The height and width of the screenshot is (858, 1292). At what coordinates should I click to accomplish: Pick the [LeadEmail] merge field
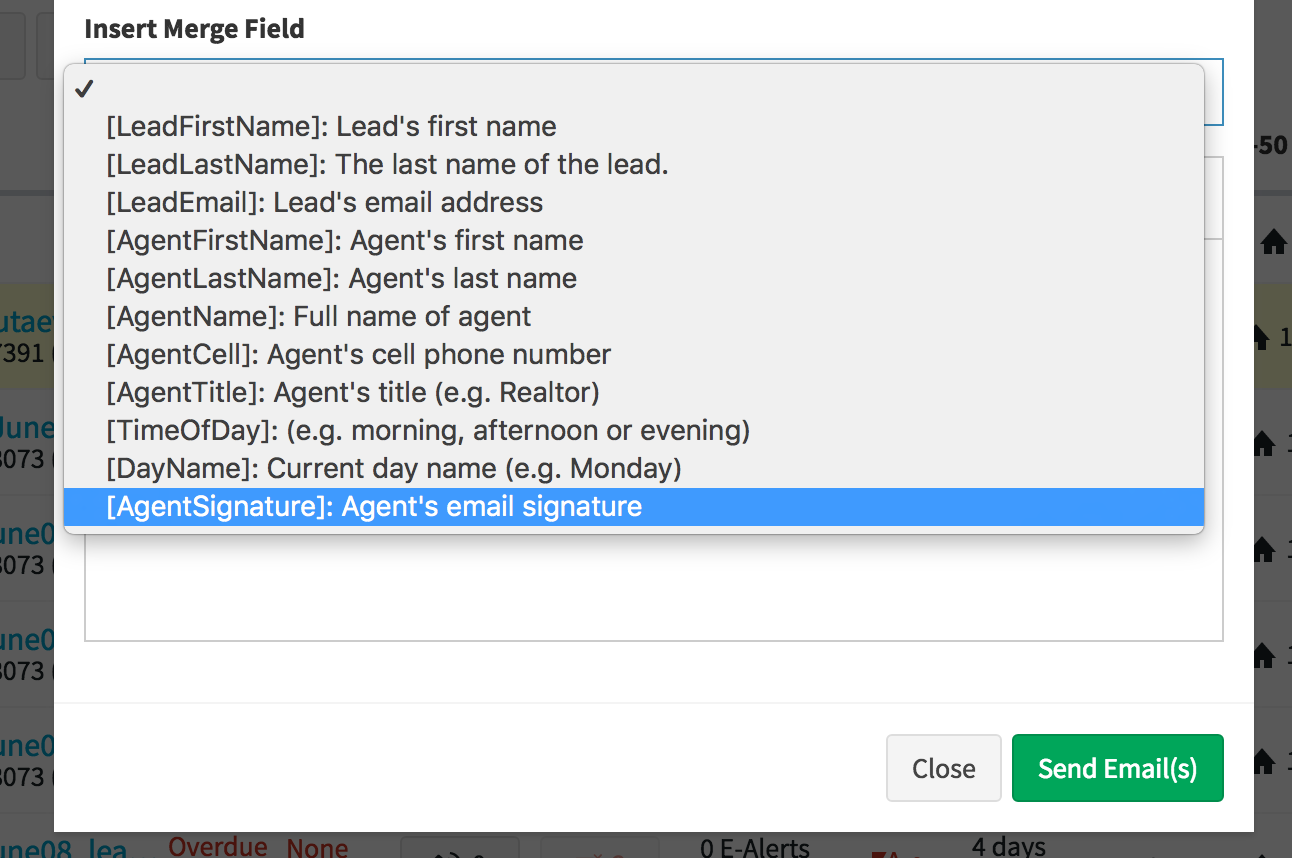point(324,203)
